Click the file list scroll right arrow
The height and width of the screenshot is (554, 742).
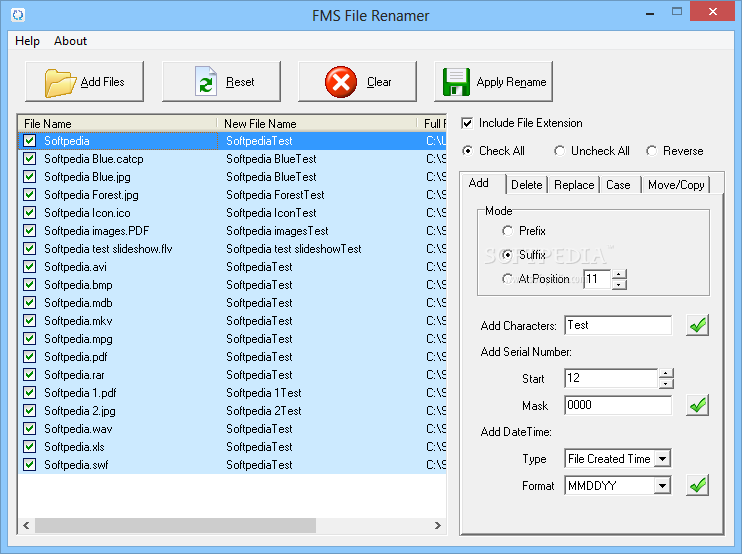[x=438, y=525]
